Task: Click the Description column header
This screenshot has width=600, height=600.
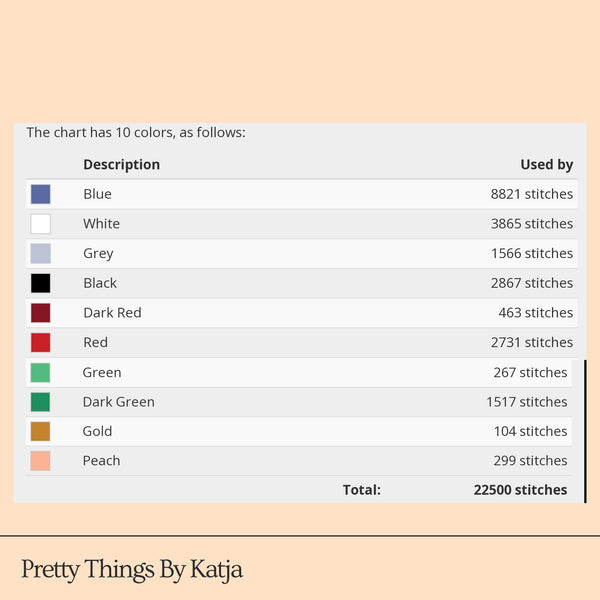Action: click(121, 165)
